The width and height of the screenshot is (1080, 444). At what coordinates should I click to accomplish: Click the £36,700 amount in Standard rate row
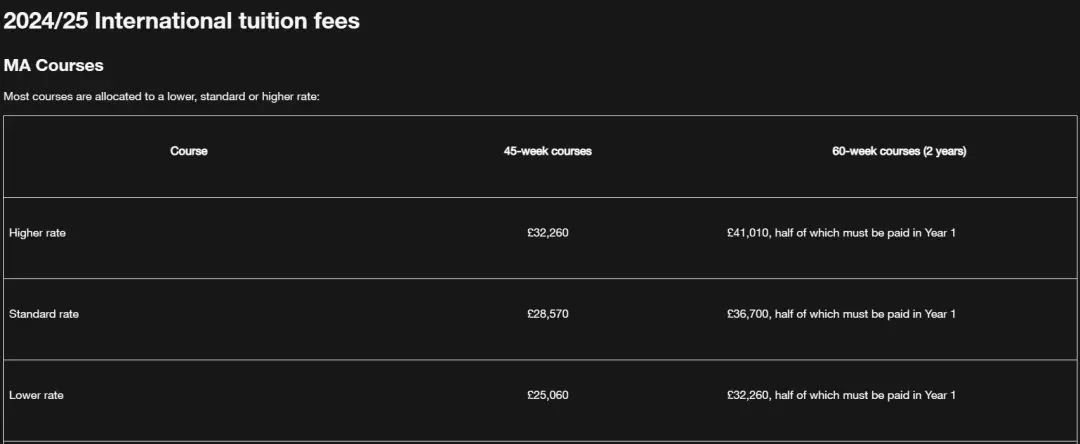click(x=748, y=314)
